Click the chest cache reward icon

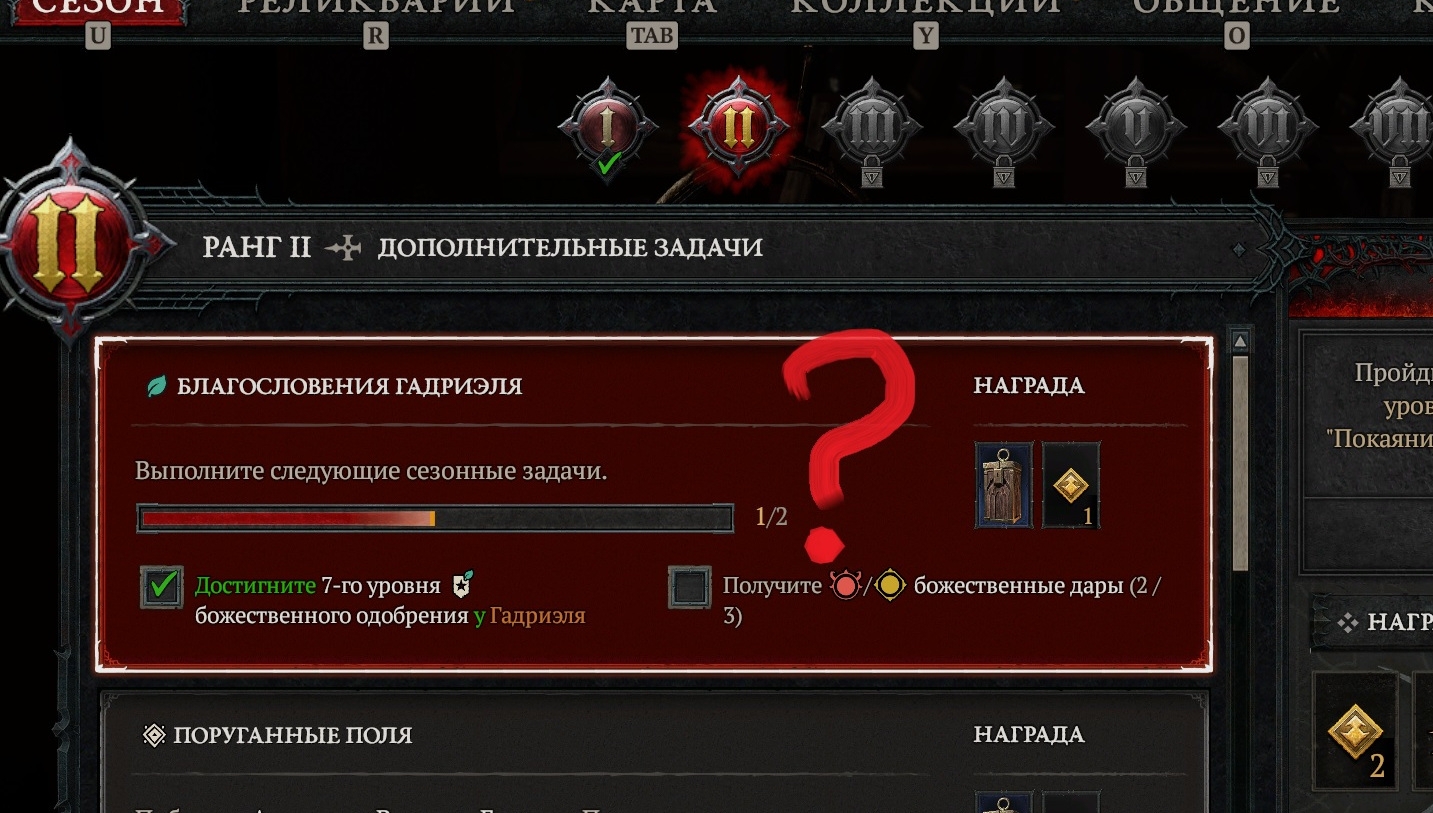click(x=1005, y=486)
